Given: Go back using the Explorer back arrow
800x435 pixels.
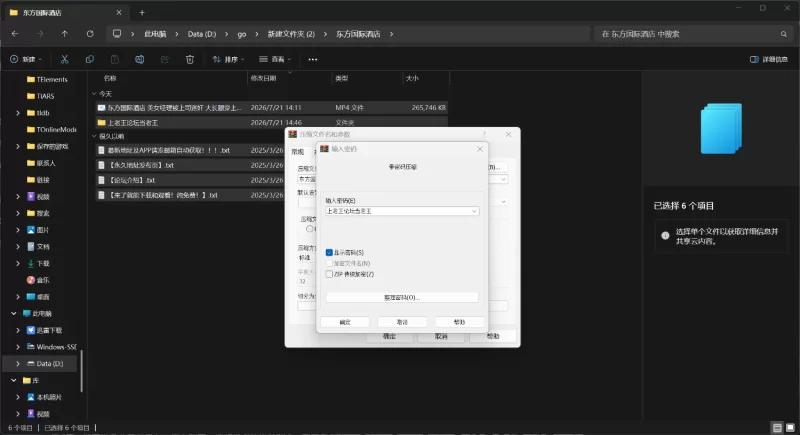Looking at the screenshot, I should (x=15, y=34).
